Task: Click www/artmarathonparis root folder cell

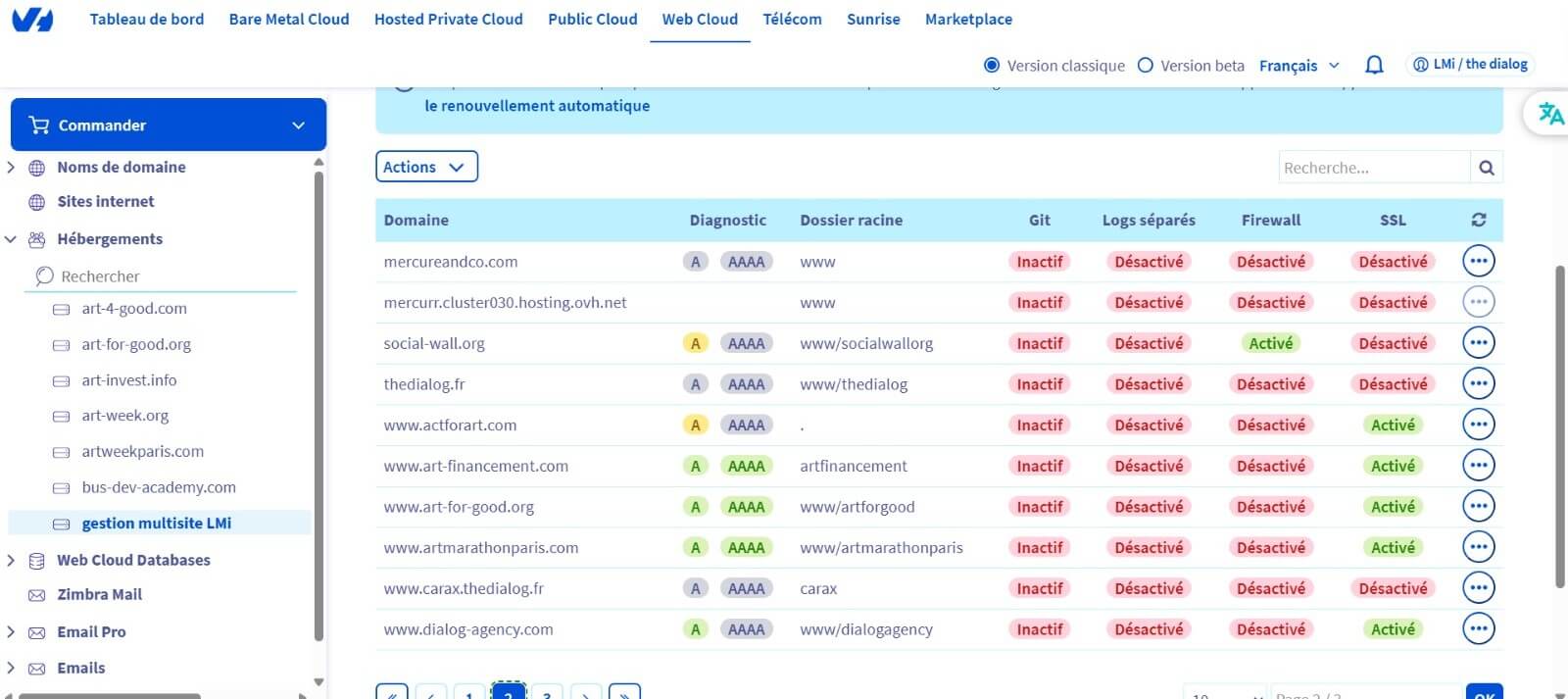Action: (881, 548)
